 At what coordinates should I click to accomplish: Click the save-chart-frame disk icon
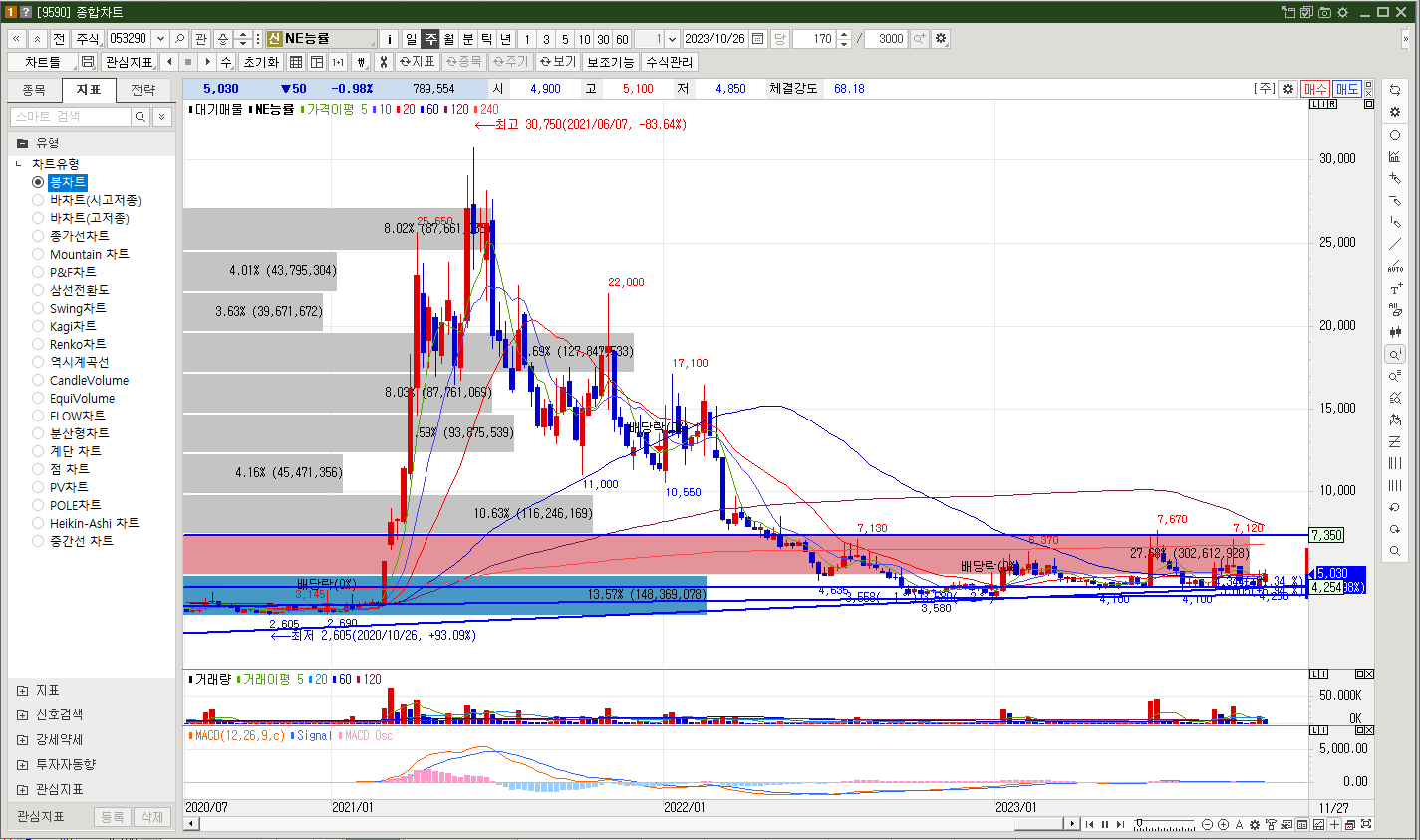pyautogui.click(x=88, y=62)
